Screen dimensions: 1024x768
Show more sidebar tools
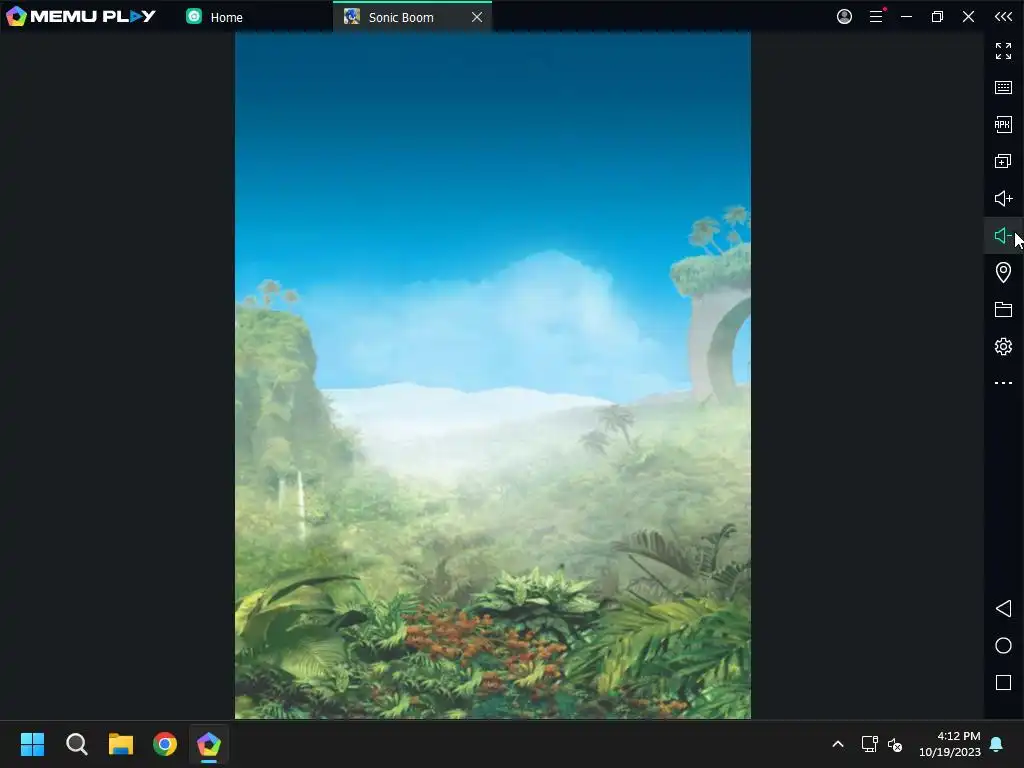click(x=1003, y=383)
